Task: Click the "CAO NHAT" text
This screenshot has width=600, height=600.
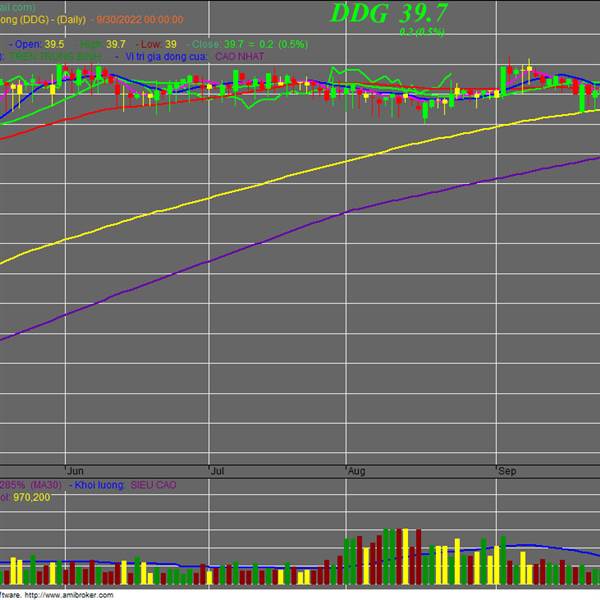Action: pyautogui.click(x=240, y=57)
